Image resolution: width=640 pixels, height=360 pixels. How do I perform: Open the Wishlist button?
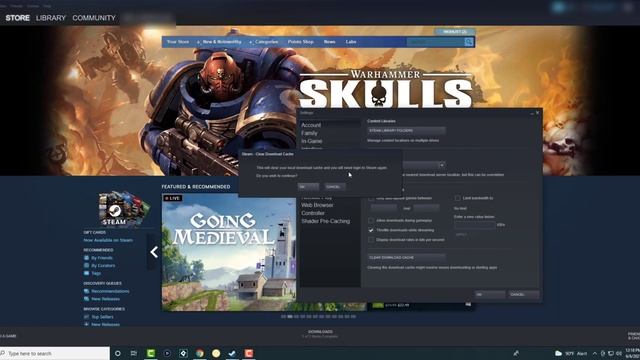pos(454,31)
